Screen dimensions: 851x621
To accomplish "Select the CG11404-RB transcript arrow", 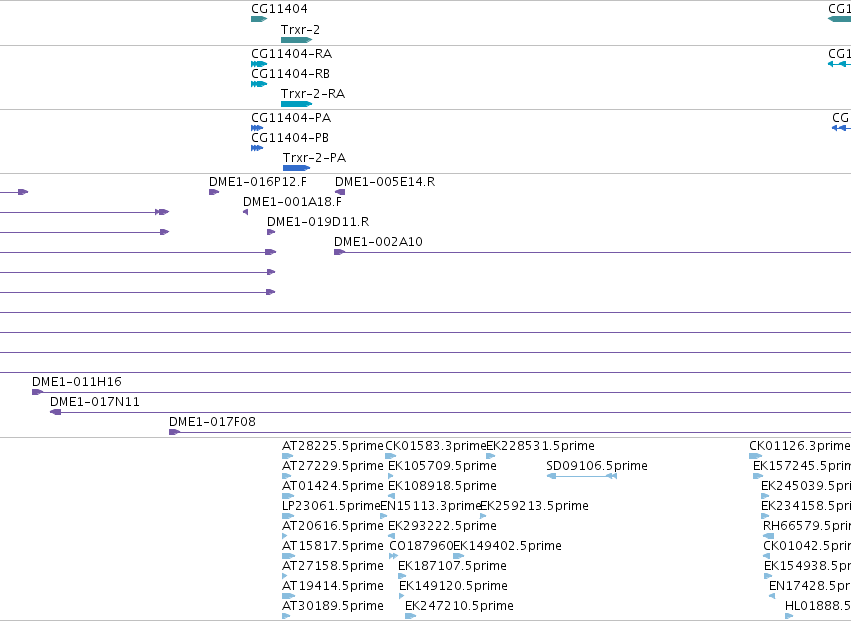I will pos(259,84).
